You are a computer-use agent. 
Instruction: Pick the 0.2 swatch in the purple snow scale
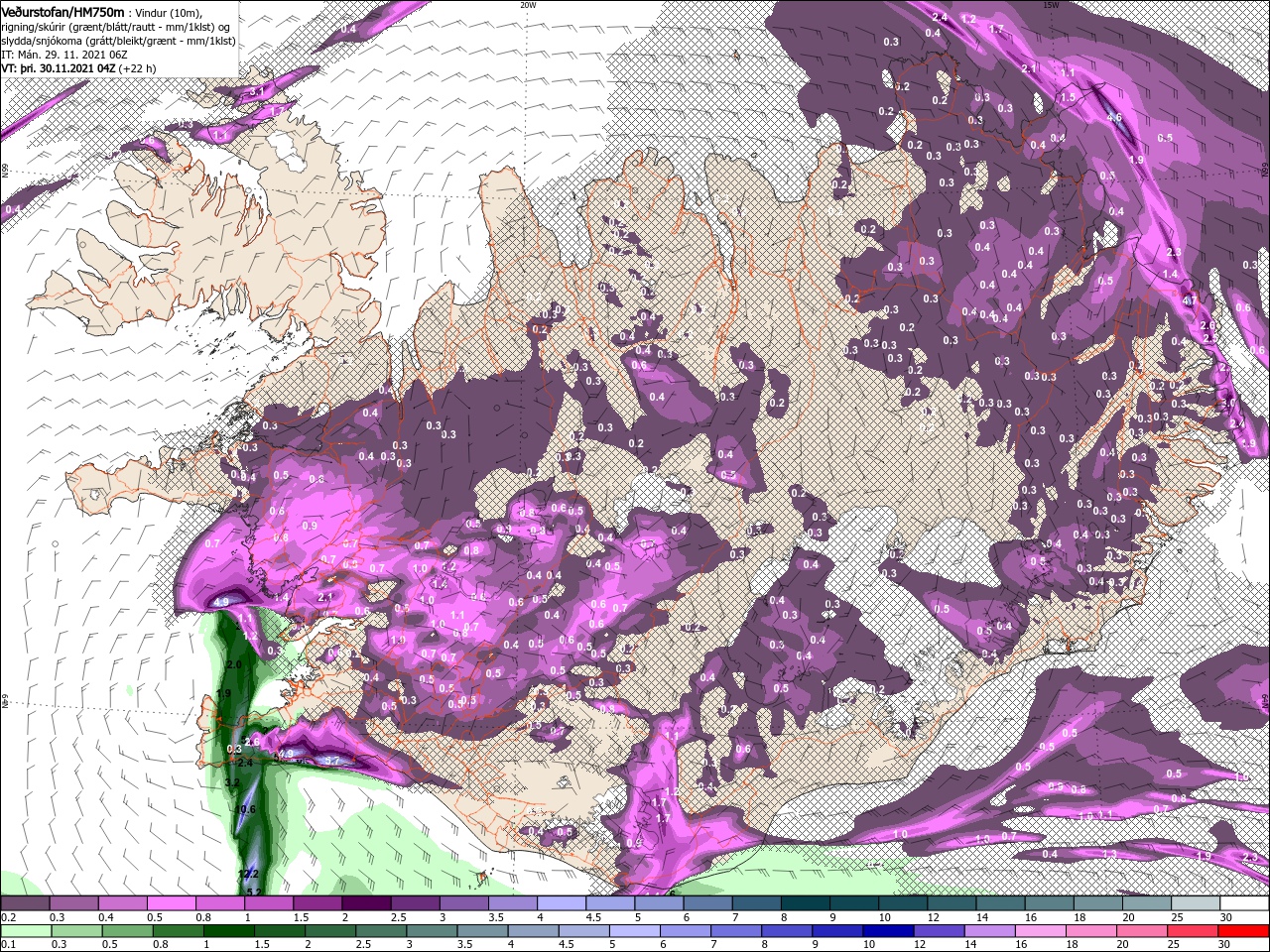(25, 903)
